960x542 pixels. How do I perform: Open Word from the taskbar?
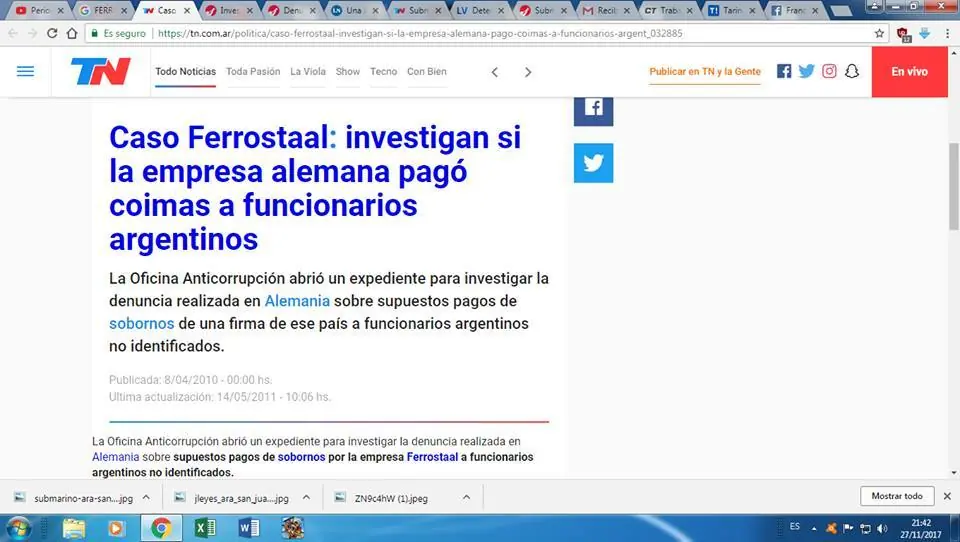pyautogui.click(x=249, y=528)
